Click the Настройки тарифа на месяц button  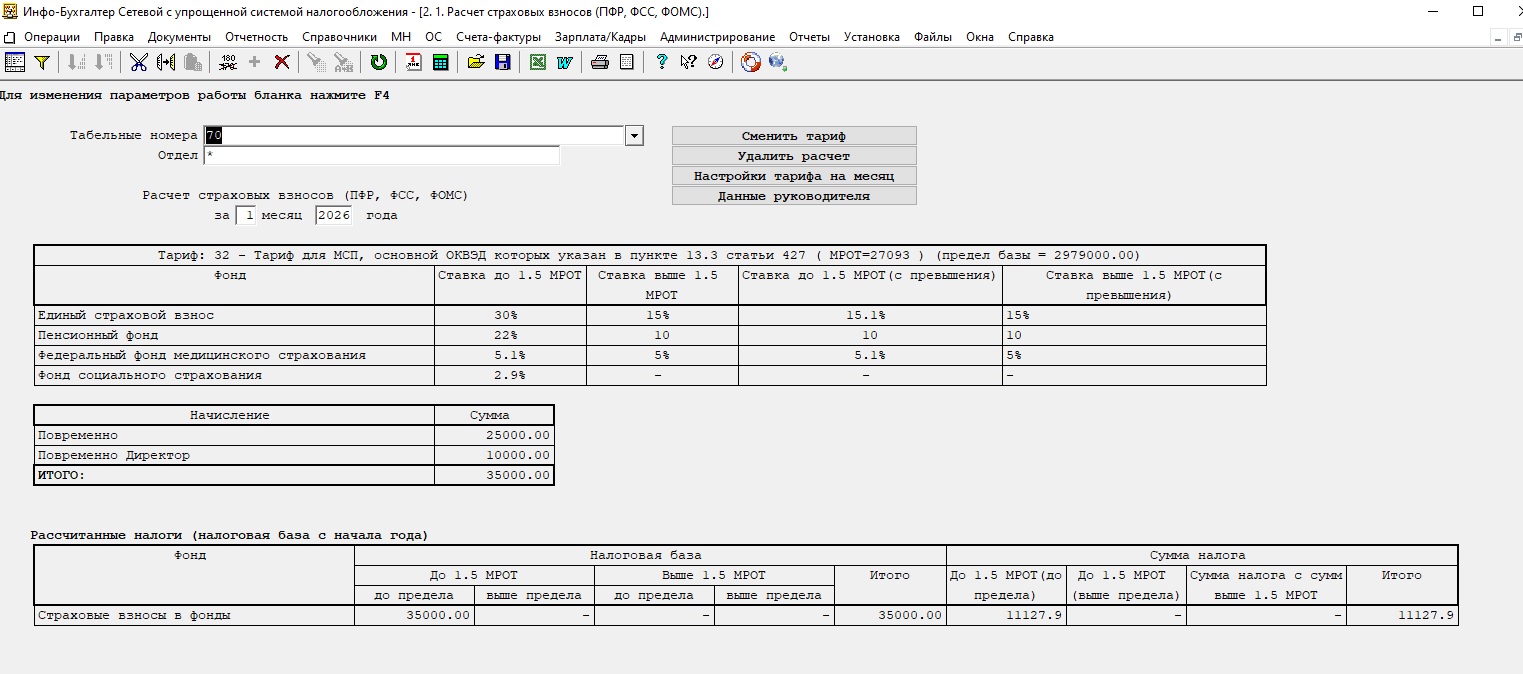point(793,176)
